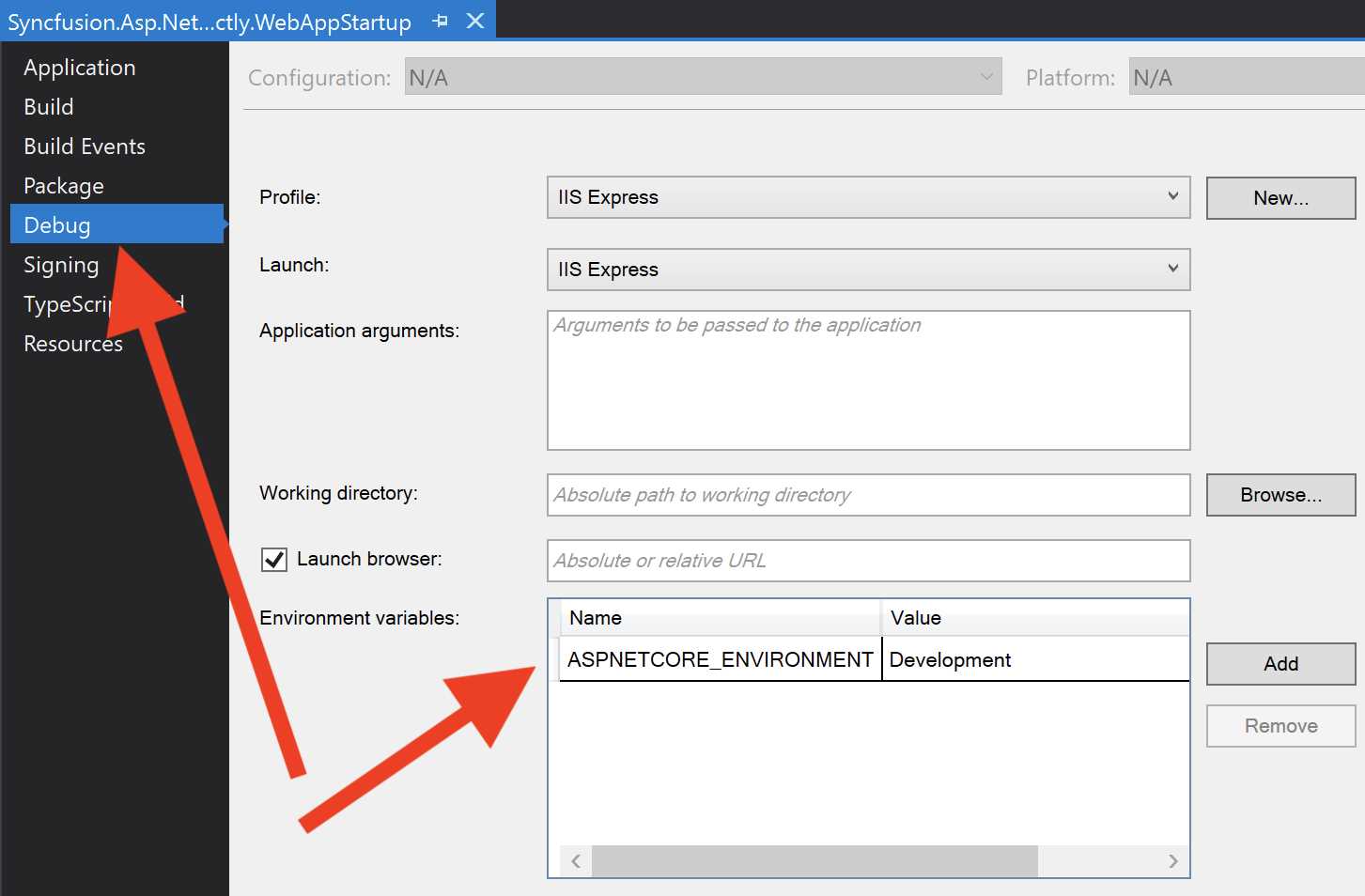Switch to the Resources page
Image resolution: width=1365 pixels, height=896 pixels.
coord(72,343)
